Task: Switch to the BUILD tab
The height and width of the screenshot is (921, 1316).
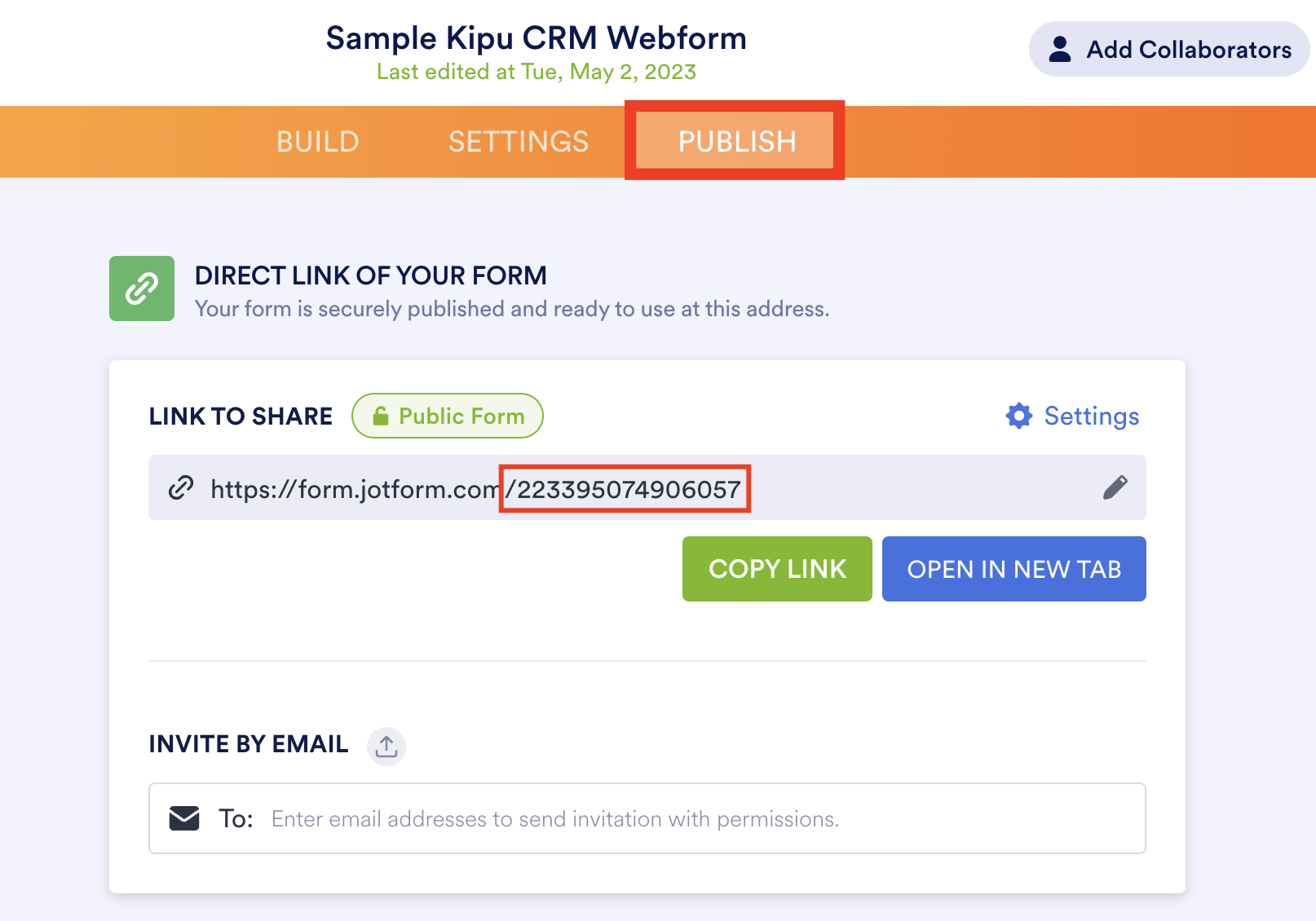Action: point(318,142)
